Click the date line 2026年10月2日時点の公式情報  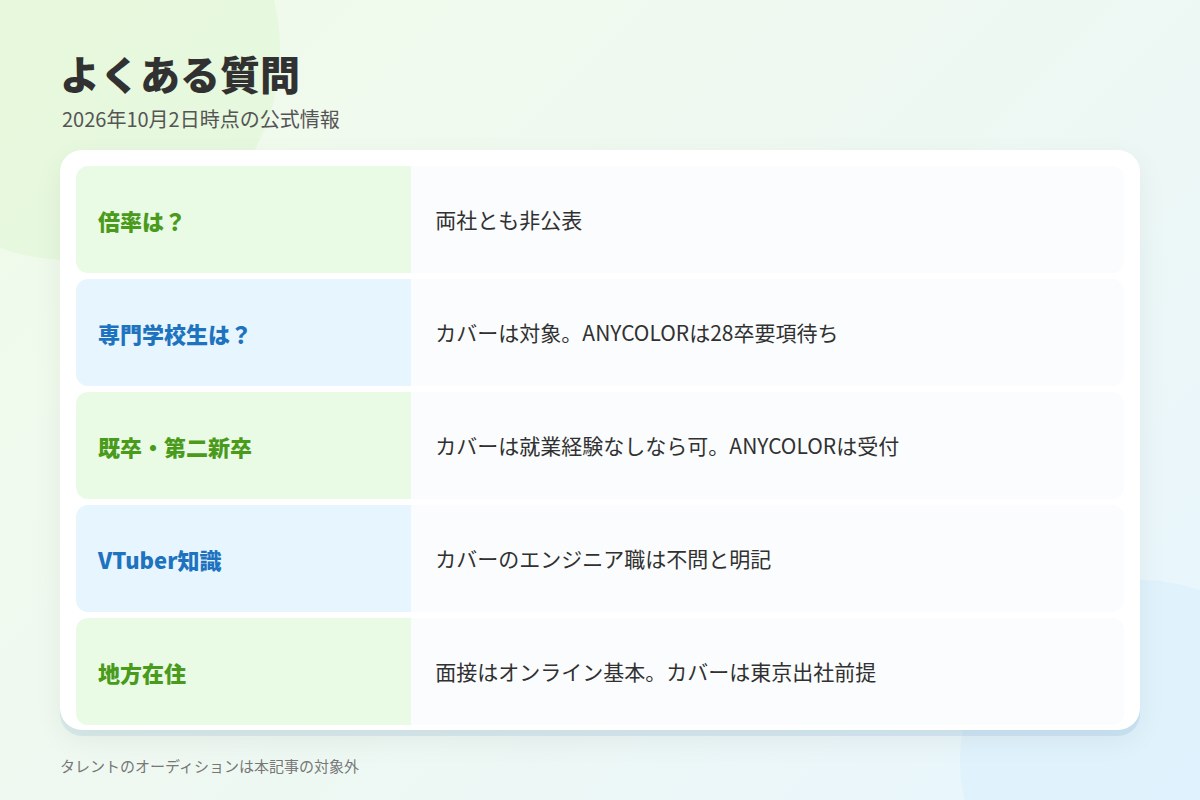tap(201, 120)
